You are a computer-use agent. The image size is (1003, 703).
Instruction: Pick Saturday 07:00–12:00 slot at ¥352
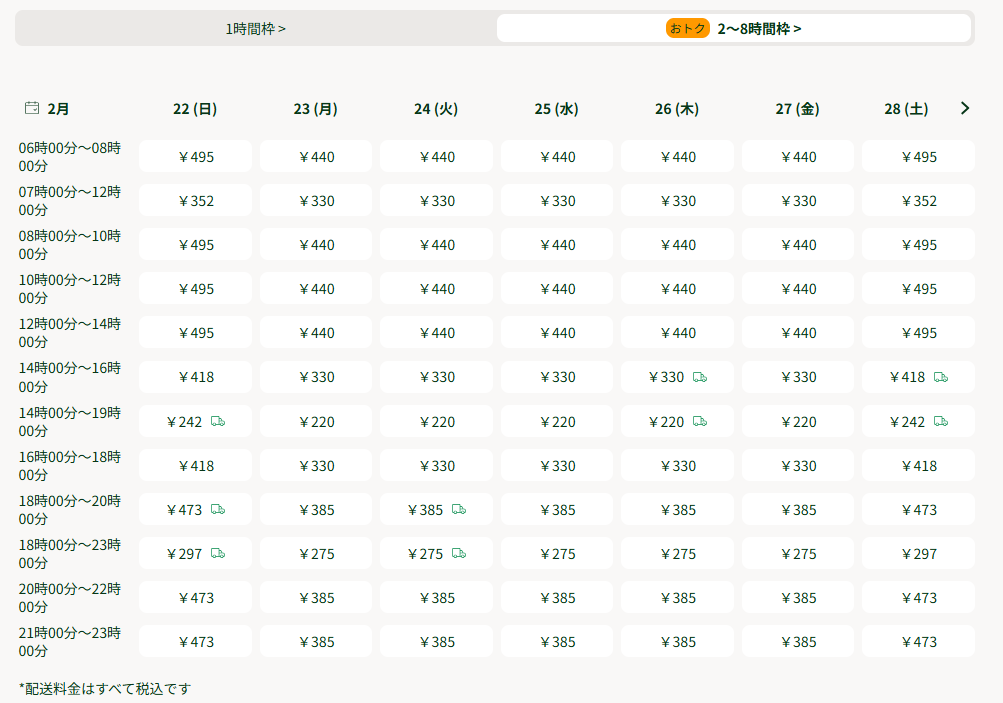918,201
